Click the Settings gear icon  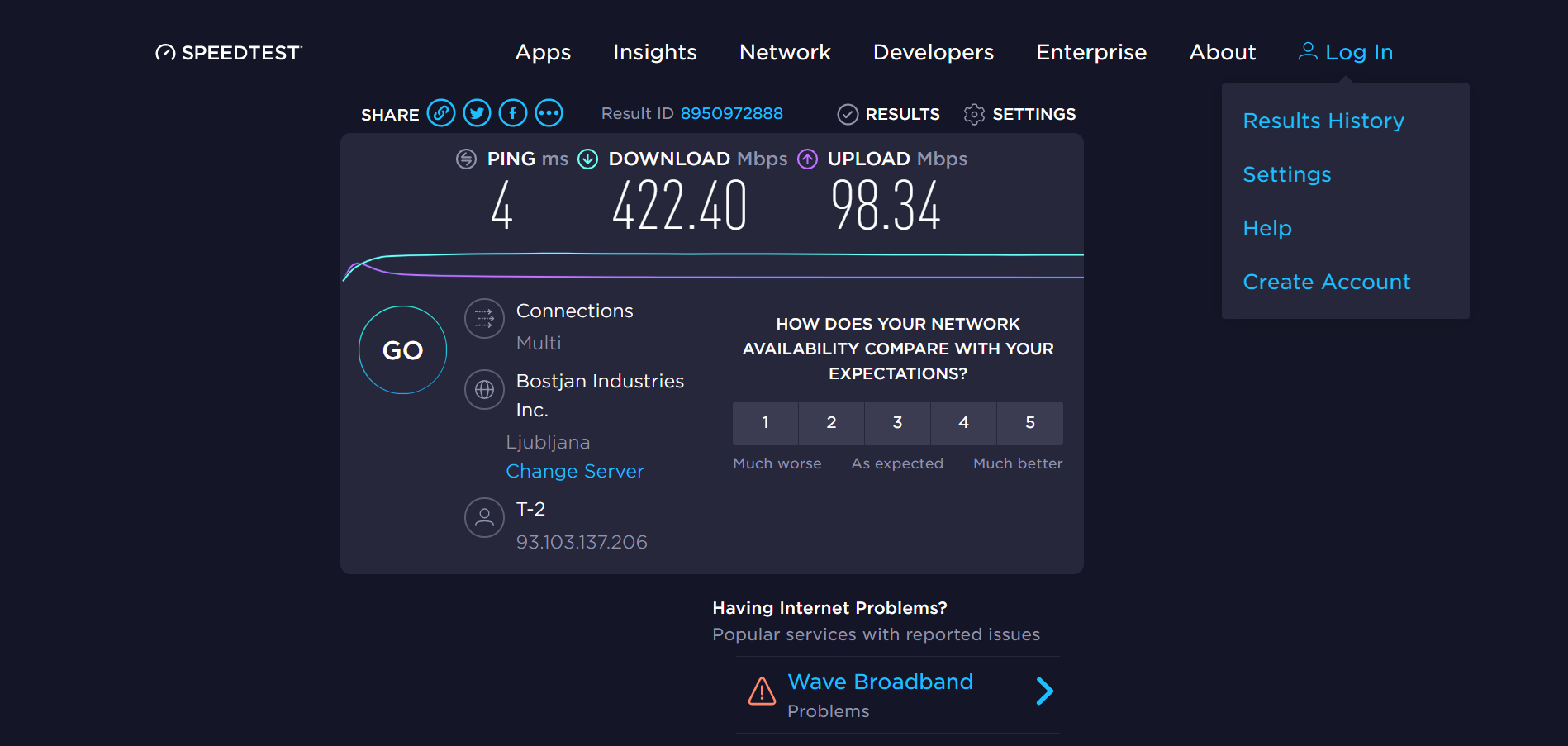(x=974, y=114)
